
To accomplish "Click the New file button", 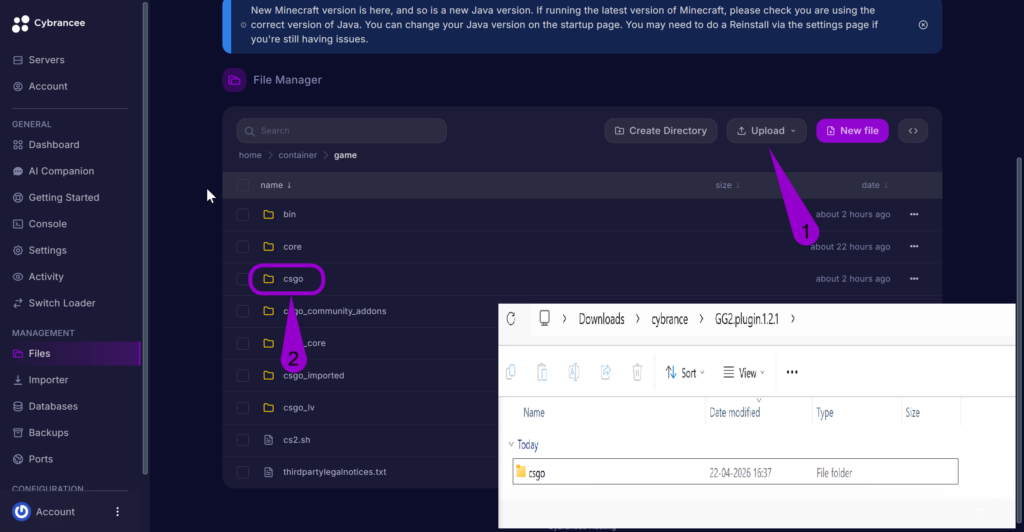I will 852,131.
